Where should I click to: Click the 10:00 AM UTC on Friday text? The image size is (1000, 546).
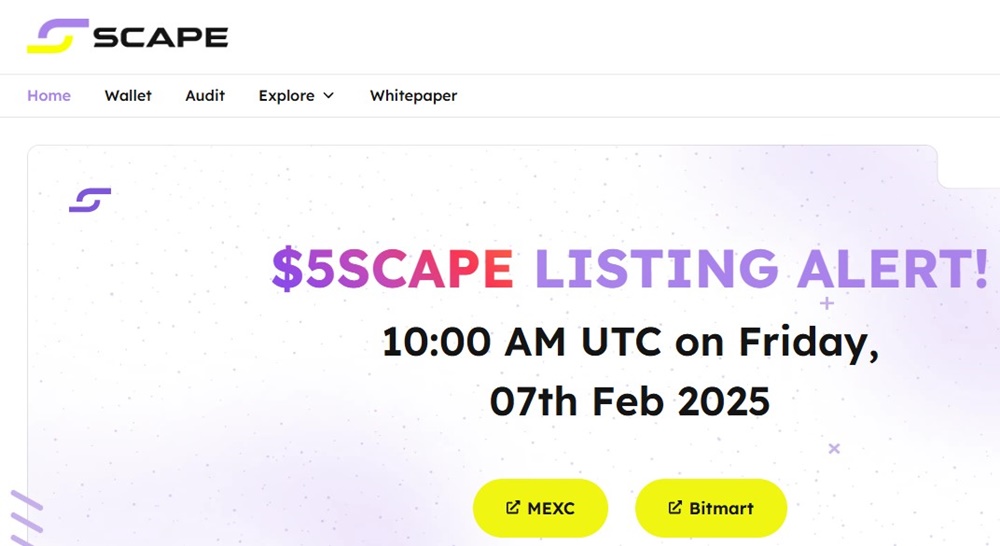(630, 343)
